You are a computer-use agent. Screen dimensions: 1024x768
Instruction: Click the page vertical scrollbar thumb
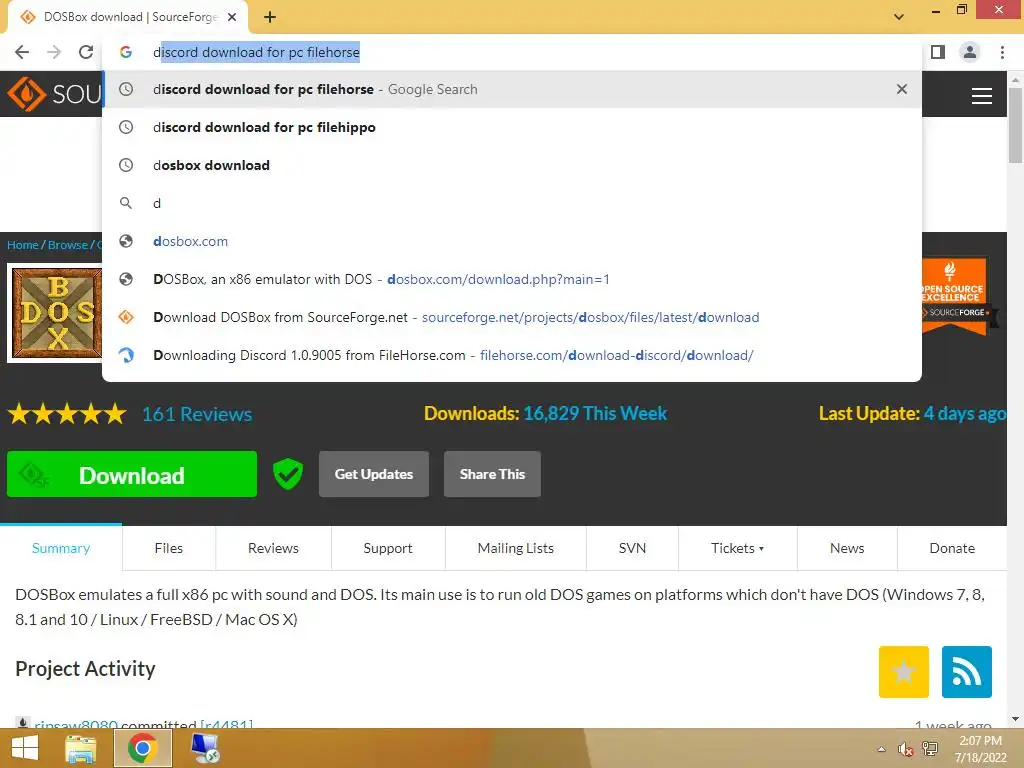click(x=1015, y=124)
